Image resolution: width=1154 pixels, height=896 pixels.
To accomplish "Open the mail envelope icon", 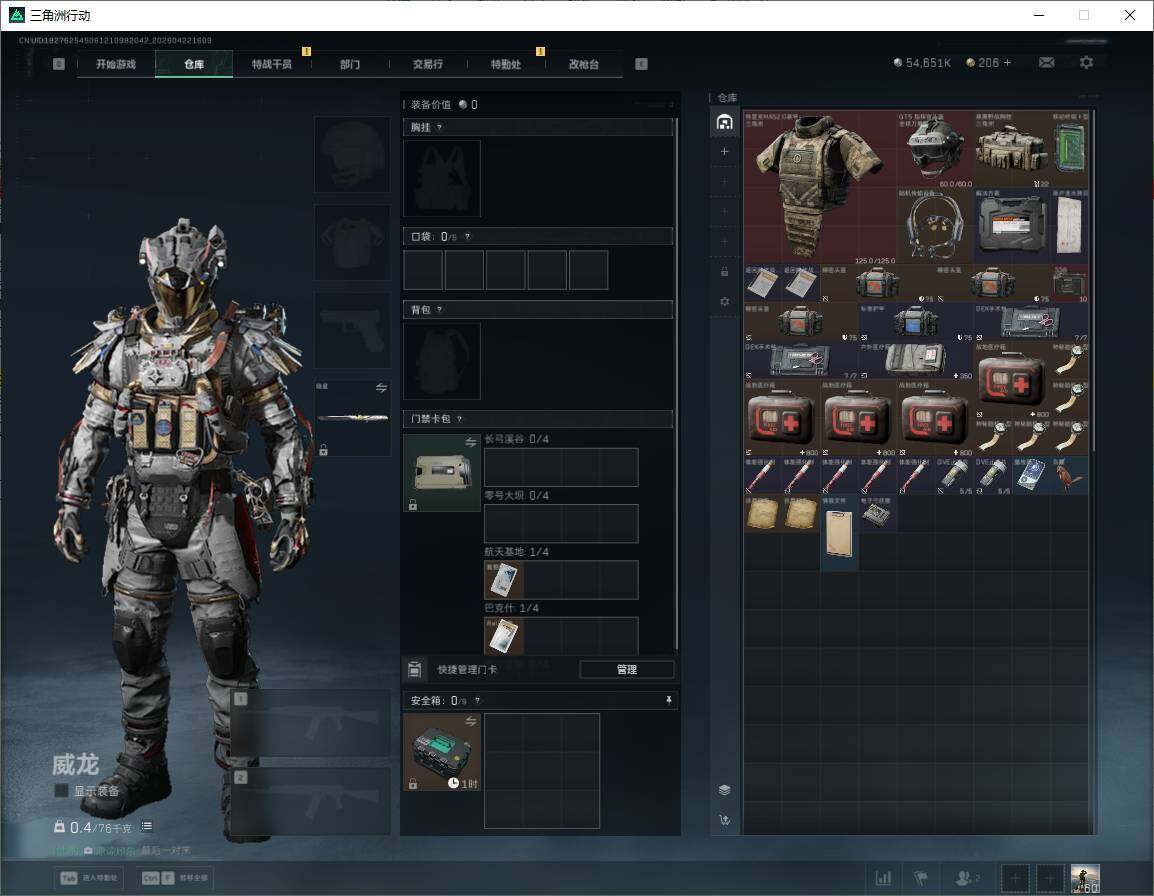I will click(1047, 63).
